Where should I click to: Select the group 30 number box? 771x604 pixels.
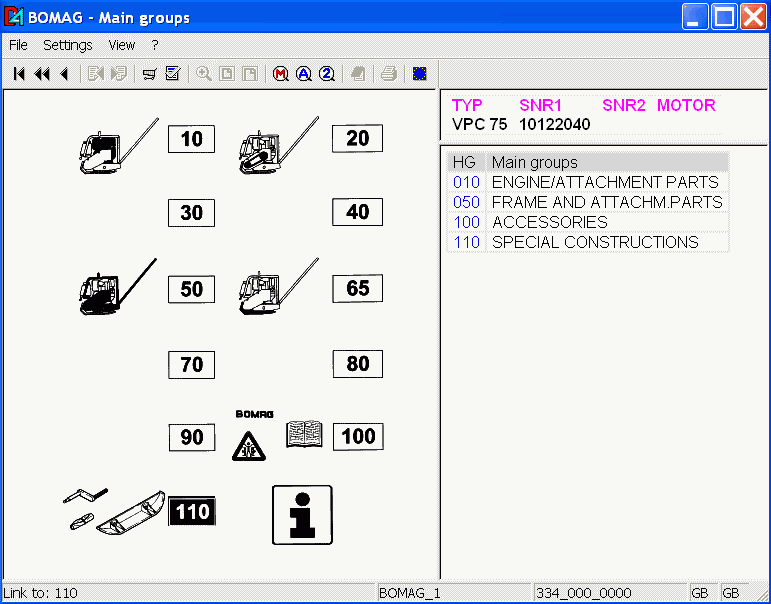191,213
